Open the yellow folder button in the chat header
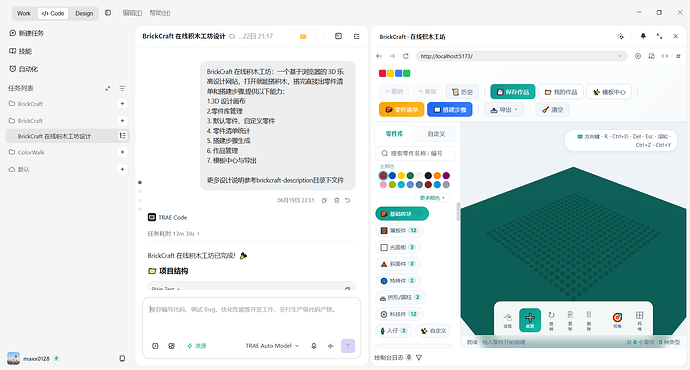690x370 pixels. pos(303,36)
